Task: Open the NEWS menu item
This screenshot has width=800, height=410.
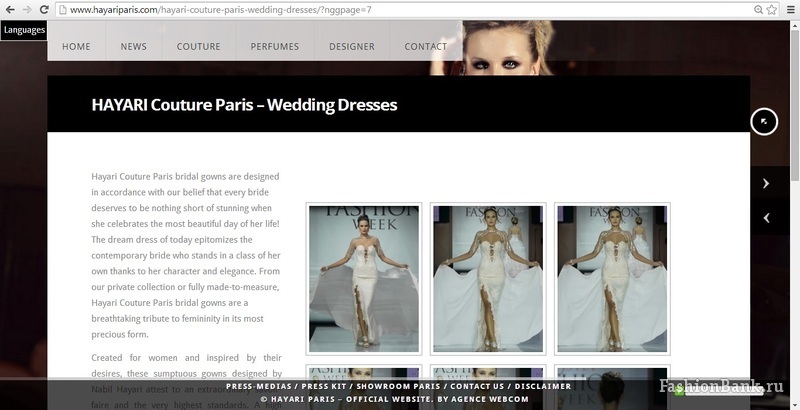Action: pos(134,46)
